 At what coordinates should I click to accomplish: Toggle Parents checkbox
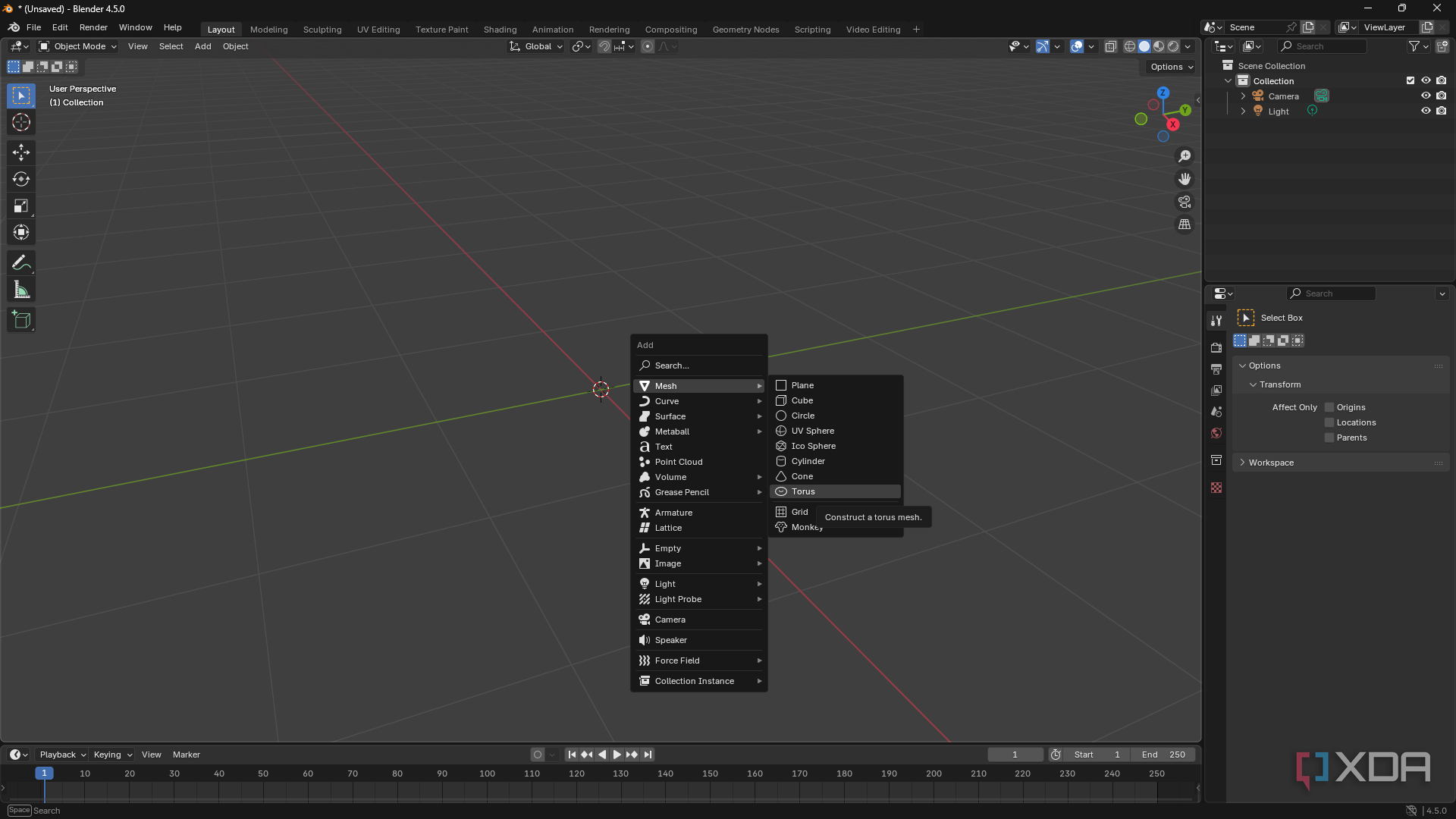(1329, 438)
